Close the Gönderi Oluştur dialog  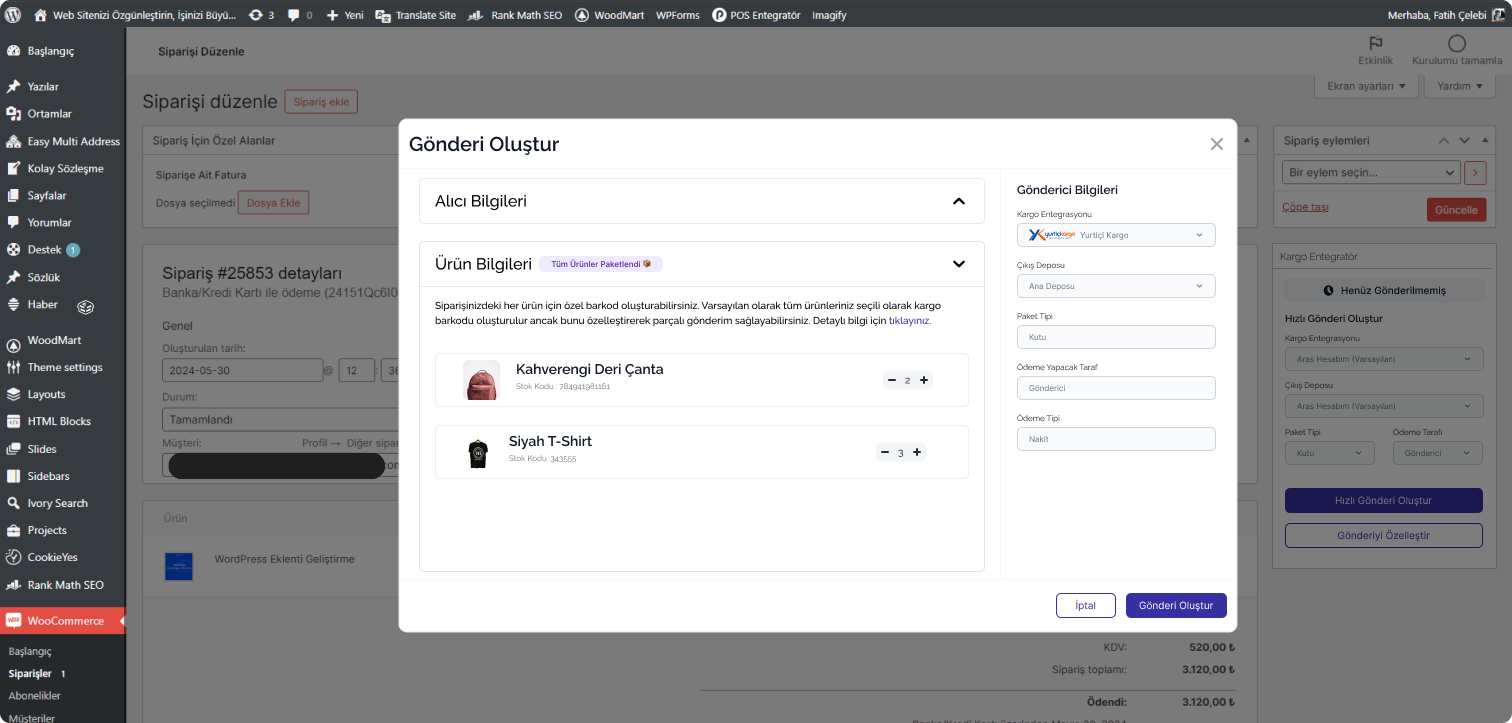pos(1217,144)
